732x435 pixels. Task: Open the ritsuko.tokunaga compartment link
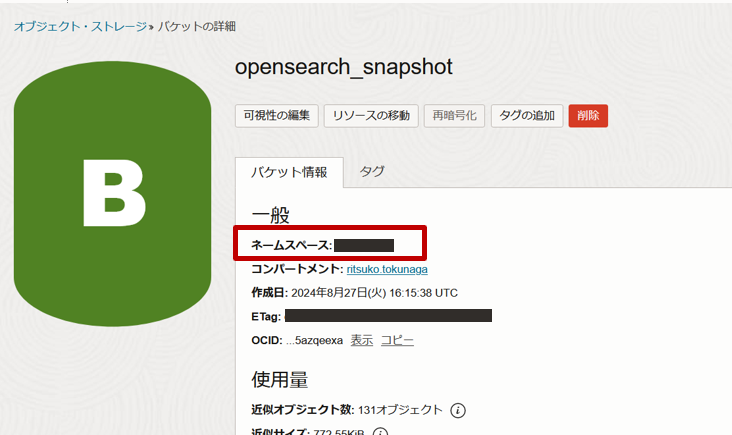(387, 269)
